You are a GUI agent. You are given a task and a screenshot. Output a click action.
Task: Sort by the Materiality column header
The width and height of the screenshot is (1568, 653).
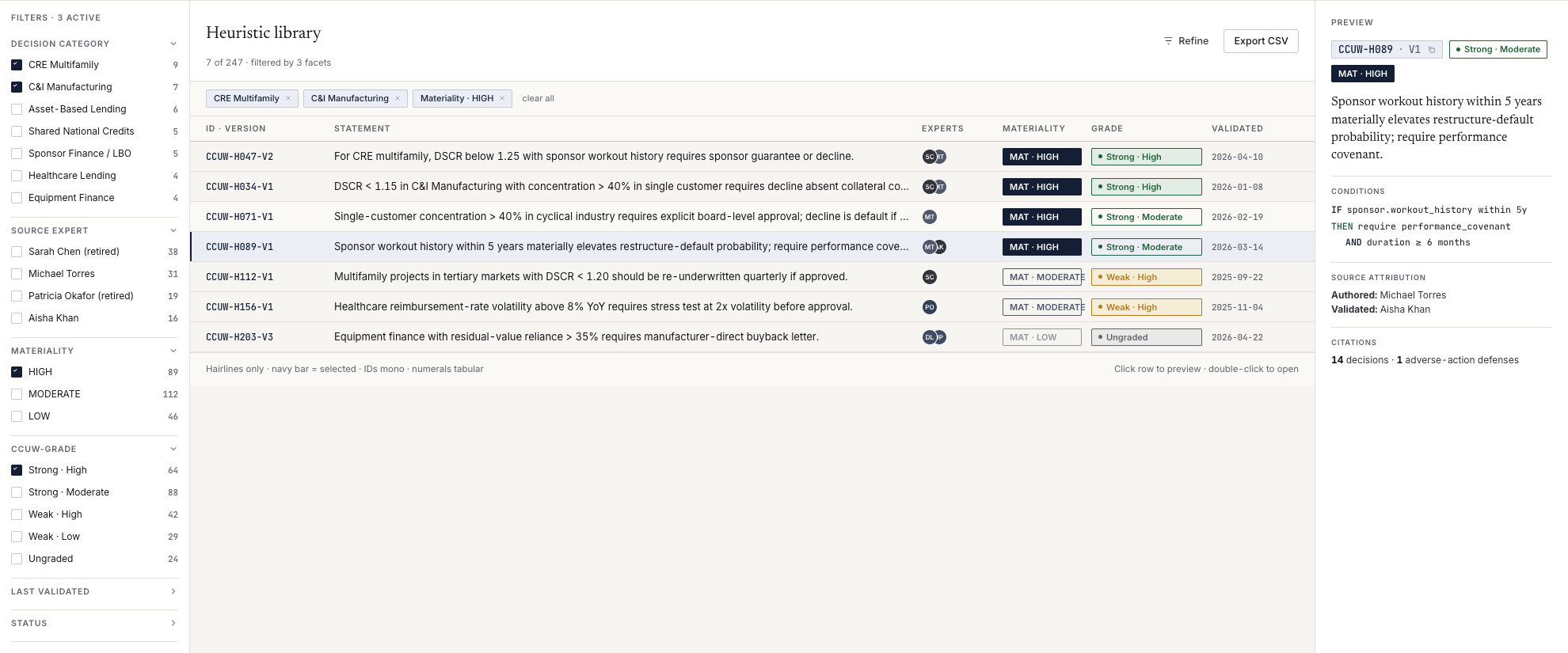(1033, 128)
